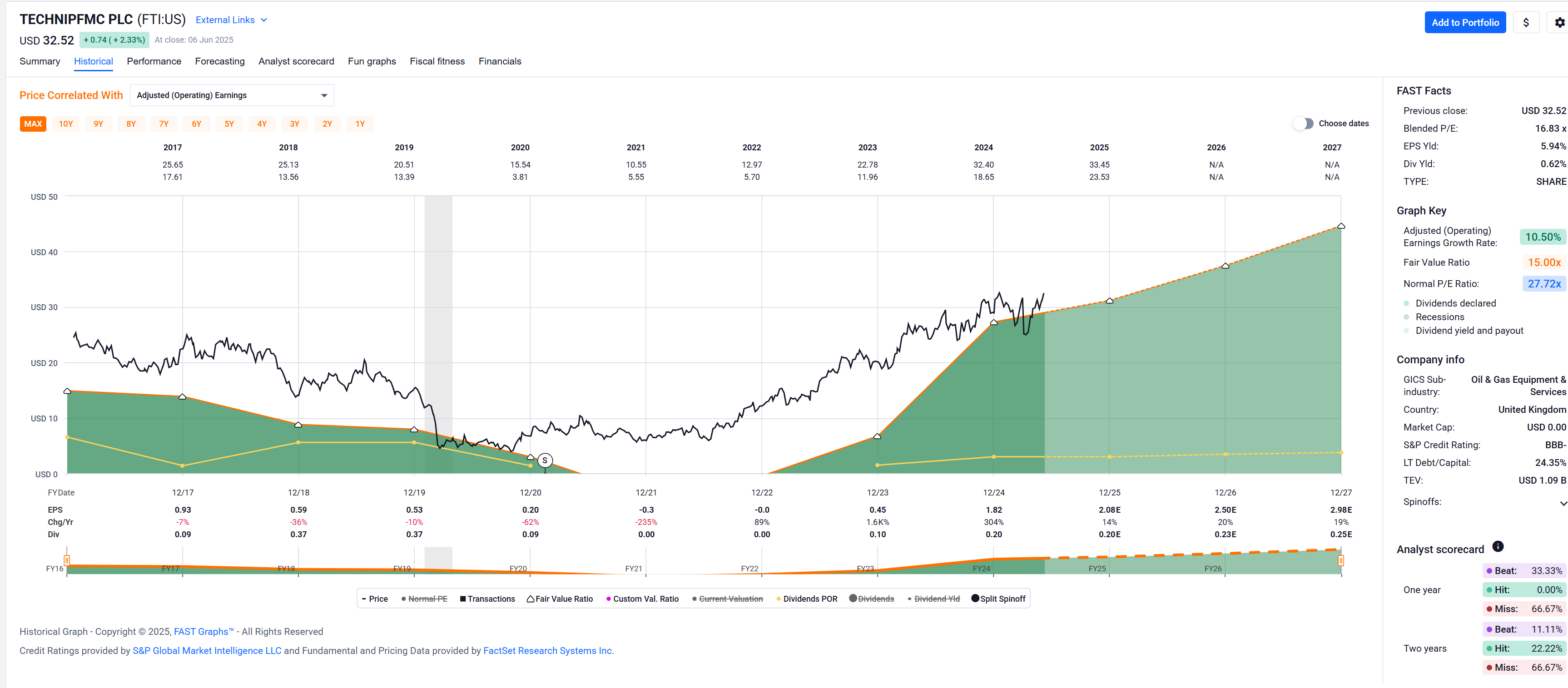Click the 10.50% earnings growth rate swatch
This screenshot has height=688, width=1568.
[x=1543, y=237]
